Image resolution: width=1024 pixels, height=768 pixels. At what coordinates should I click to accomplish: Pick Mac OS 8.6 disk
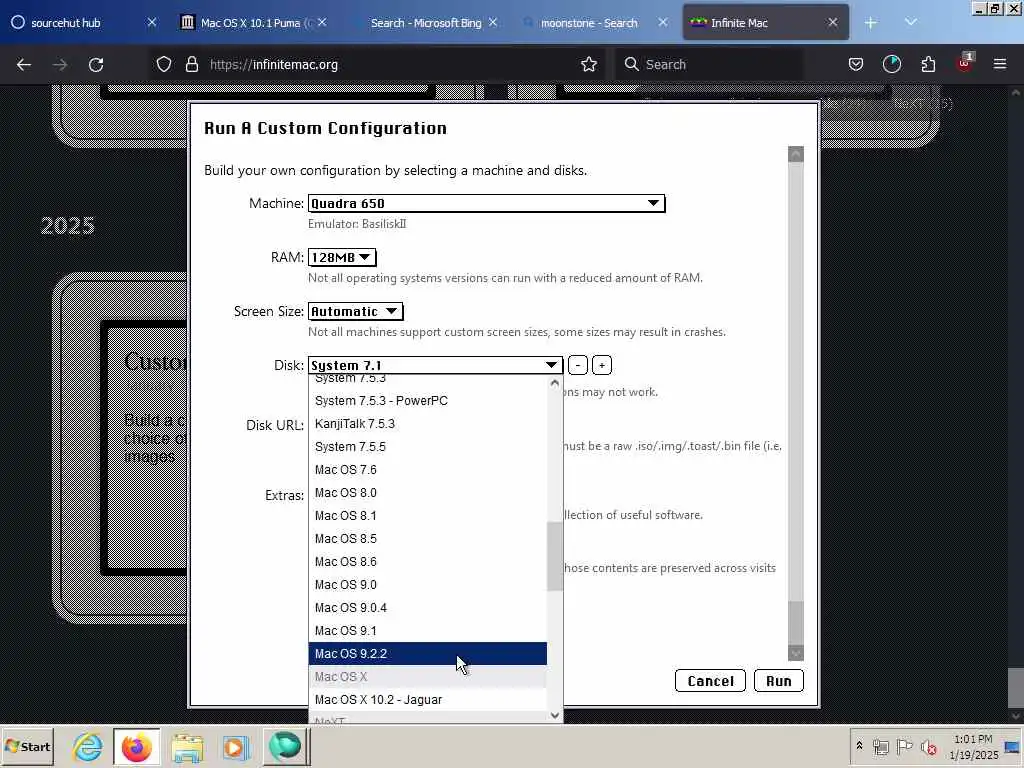click(428, 562)
